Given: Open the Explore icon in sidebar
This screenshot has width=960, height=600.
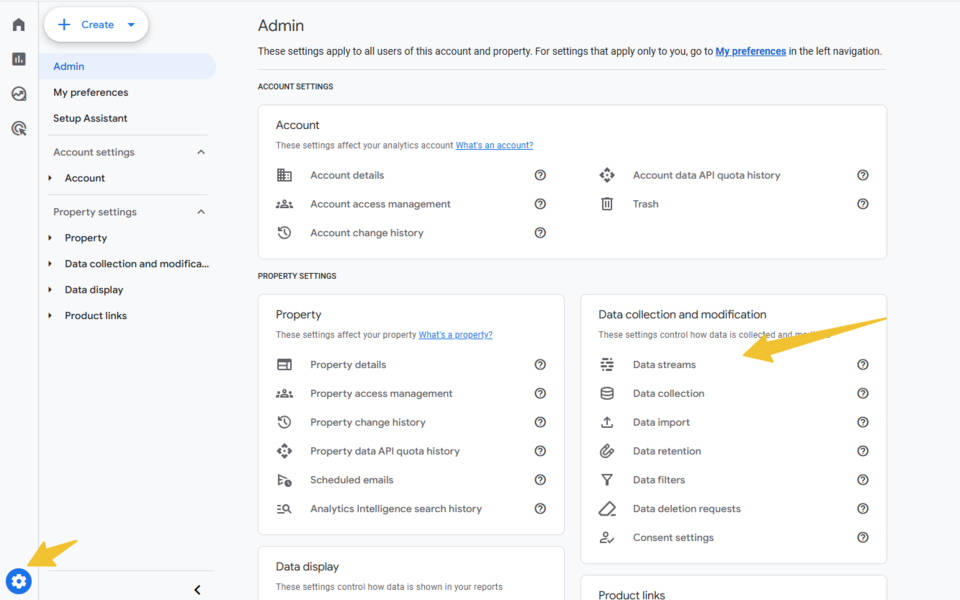Looking at the screenshot, I should (x=19, y=94).
